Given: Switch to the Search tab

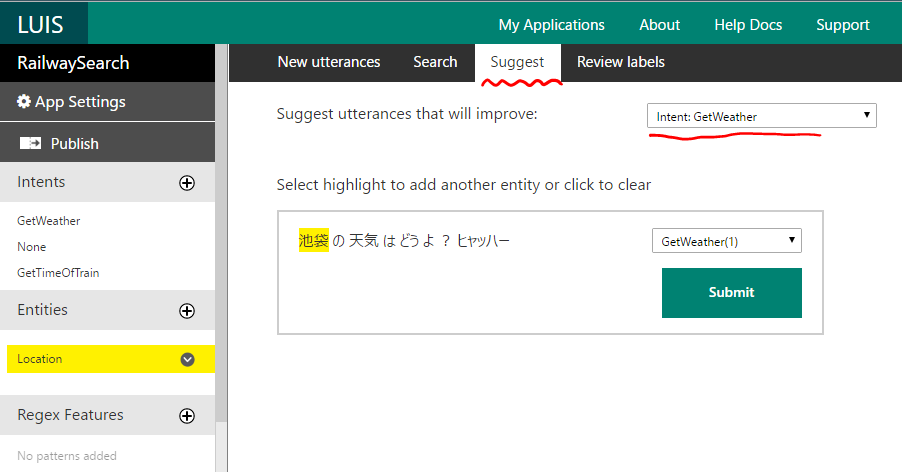Looking at the screenshot, I should [x=435, y=62].
